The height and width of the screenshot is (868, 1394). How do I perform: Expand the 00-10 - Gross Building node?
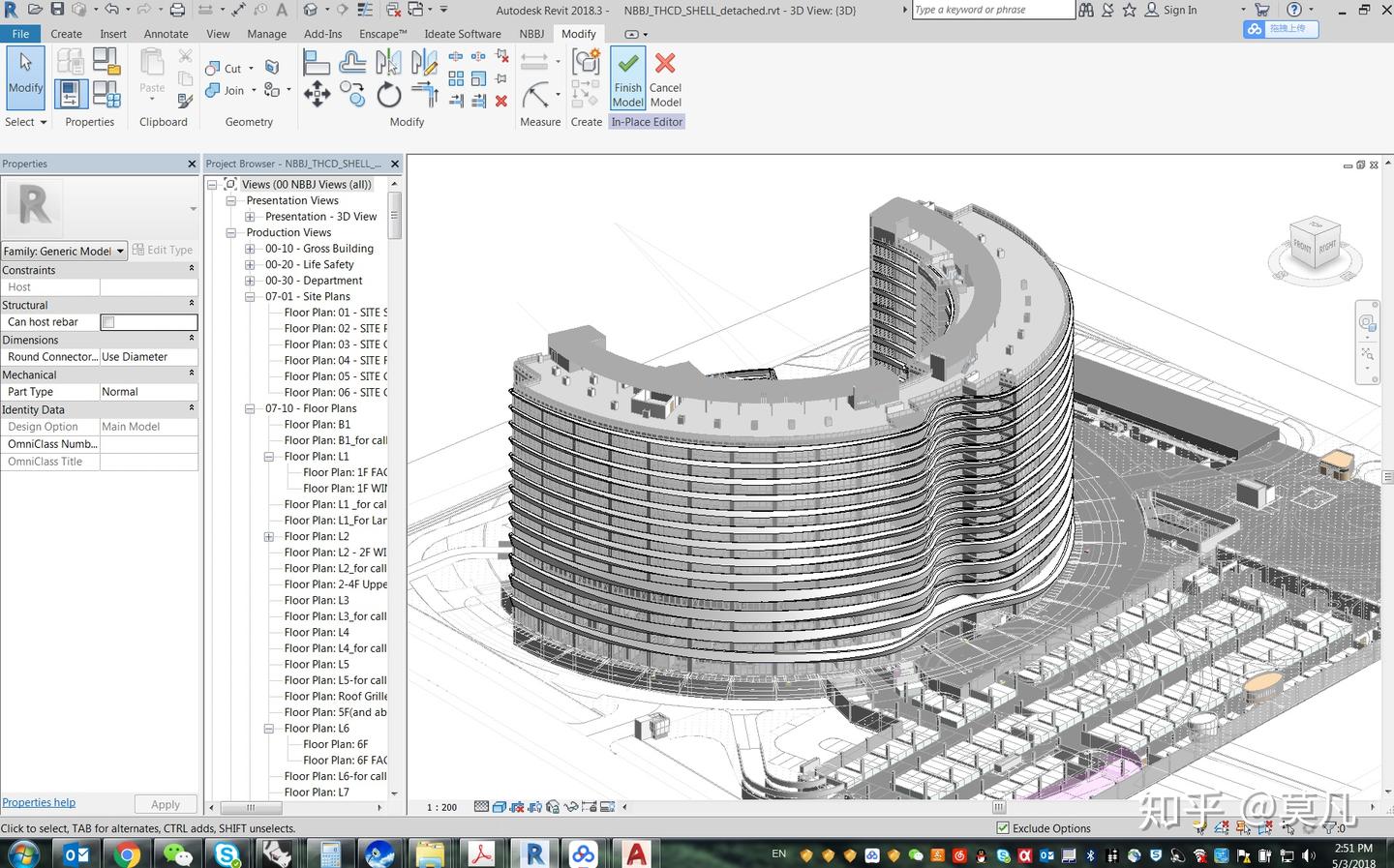250,249
